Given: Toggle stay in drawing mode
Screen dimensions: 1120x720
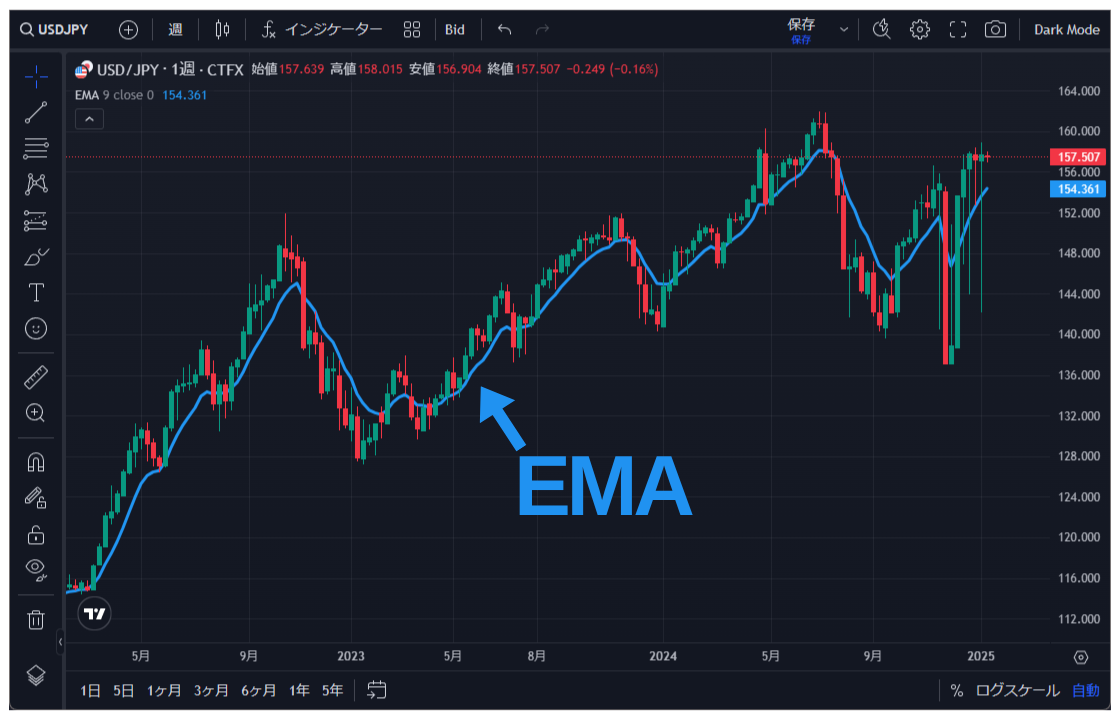Looking at the screenshot, I should [36, 498].
